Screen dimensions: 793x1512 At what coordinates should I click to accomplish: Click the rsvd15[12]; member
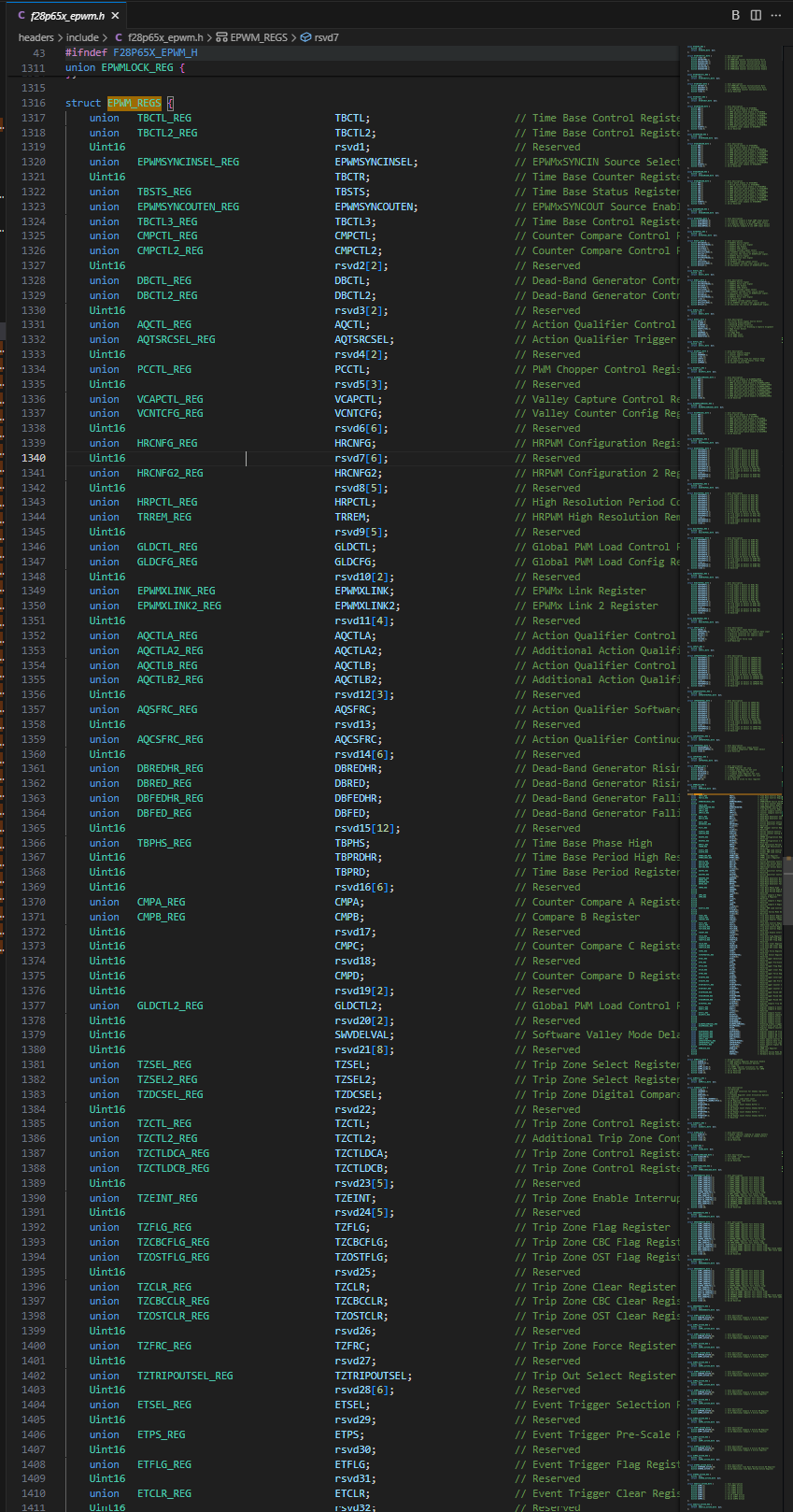pos(368,828)
